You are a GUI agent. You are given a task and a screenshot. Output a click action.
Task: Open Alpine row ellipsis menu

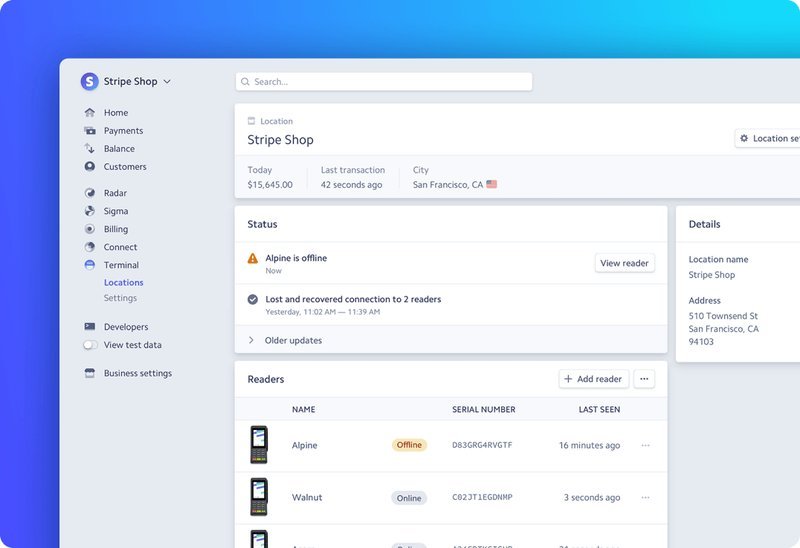pyautogui.click(x=645, y=445)
